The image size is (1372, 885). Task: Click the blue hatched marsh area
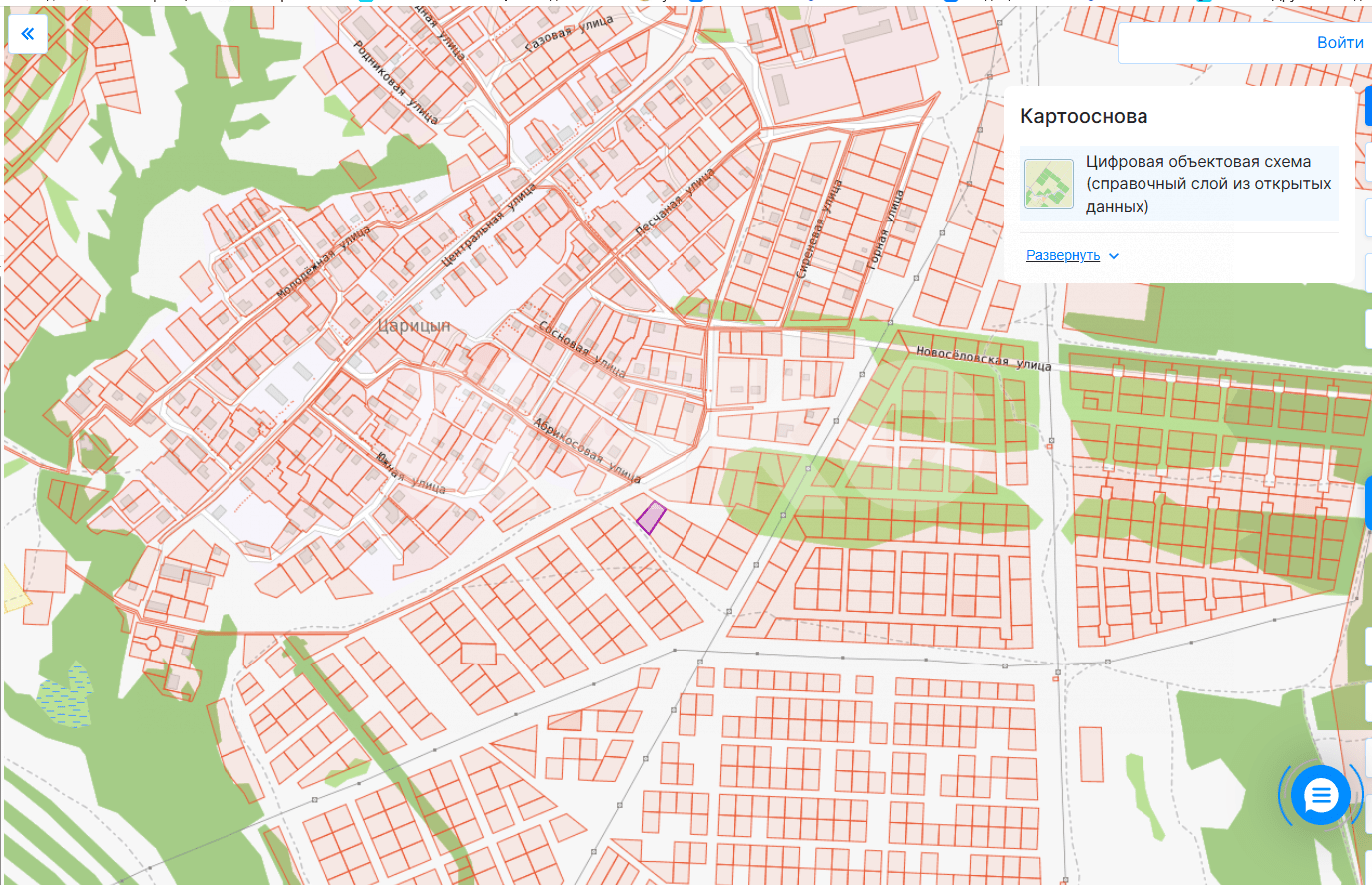tap(65, 693)
